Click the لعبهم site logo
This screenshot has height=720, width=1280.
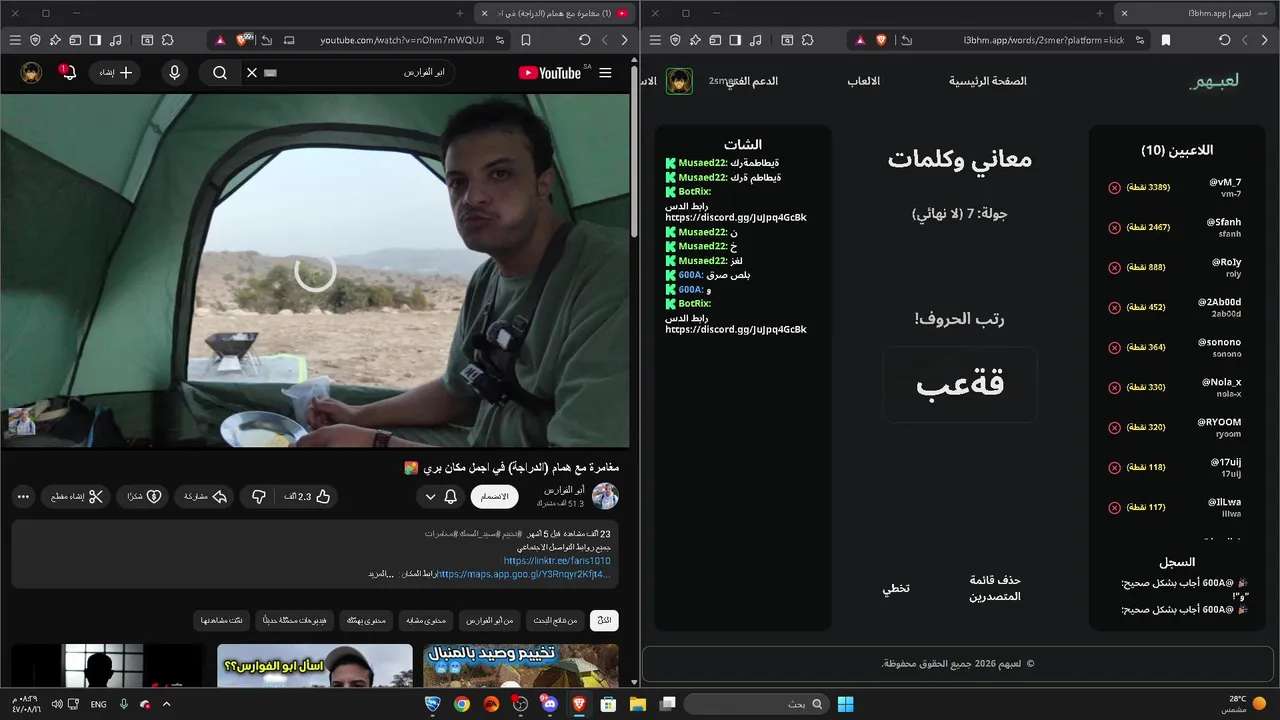point(1214,81)
